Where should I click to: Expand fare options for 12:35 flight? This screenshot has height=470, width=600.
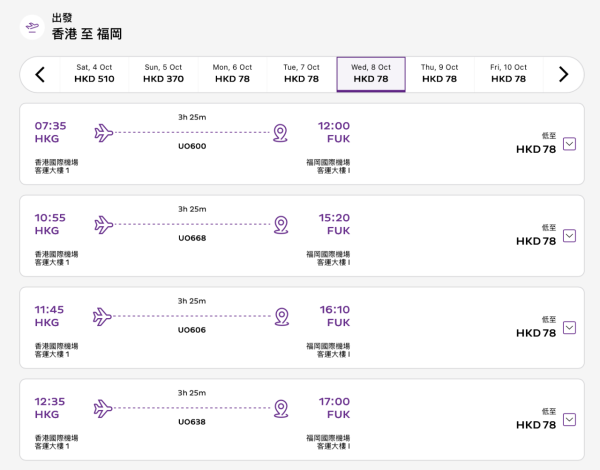tap(569, 419)
